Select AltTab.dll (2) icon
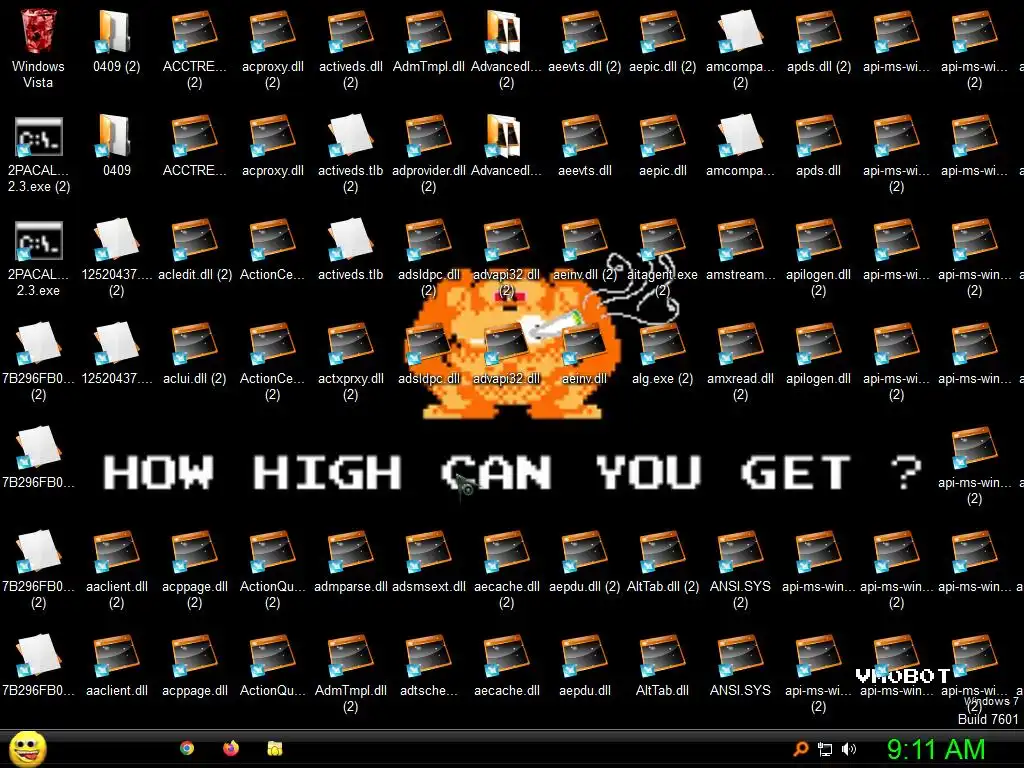 click(x=662, y=551)
